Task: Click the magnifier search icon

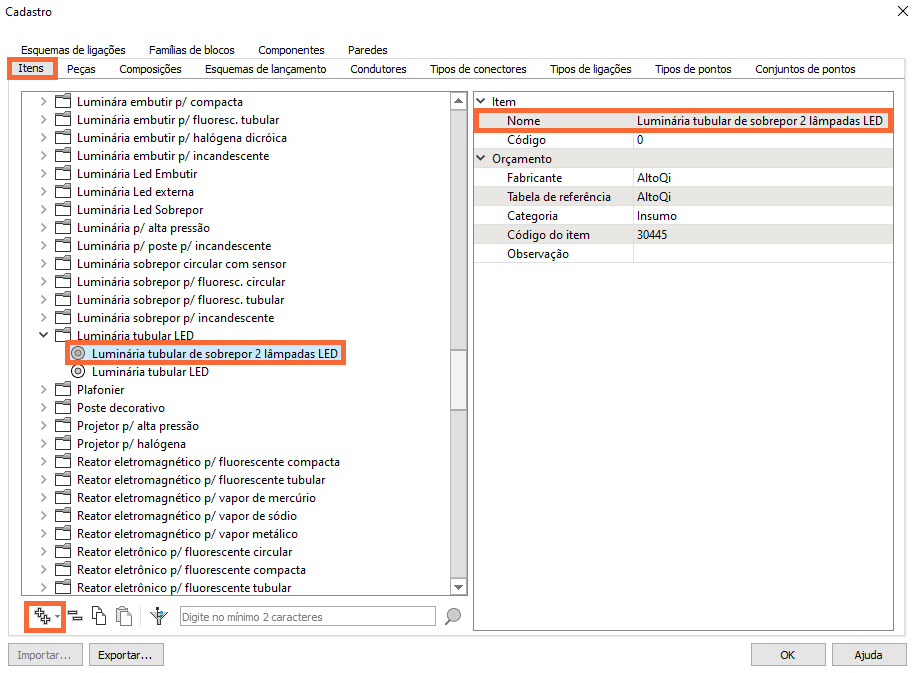Action: pyautogui.click(x=453, y=617)
